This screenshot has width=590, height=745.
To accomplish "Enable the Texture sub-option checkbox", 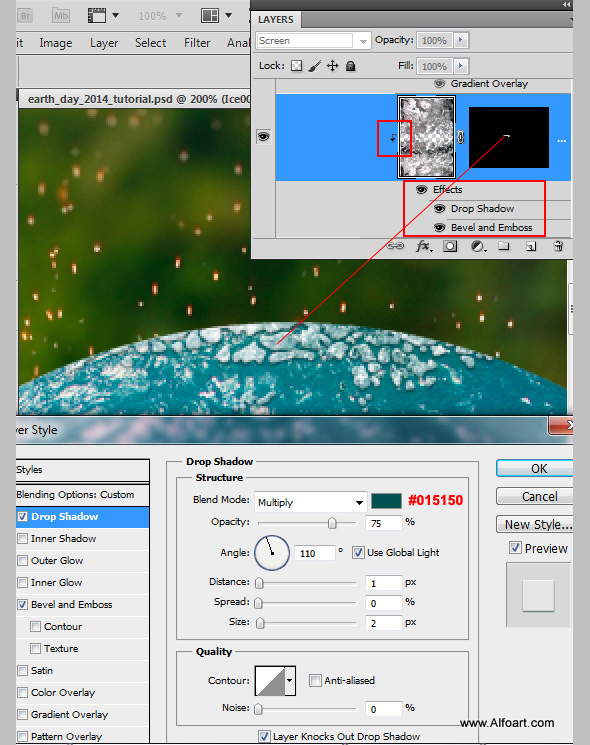I will coord(35,648).
